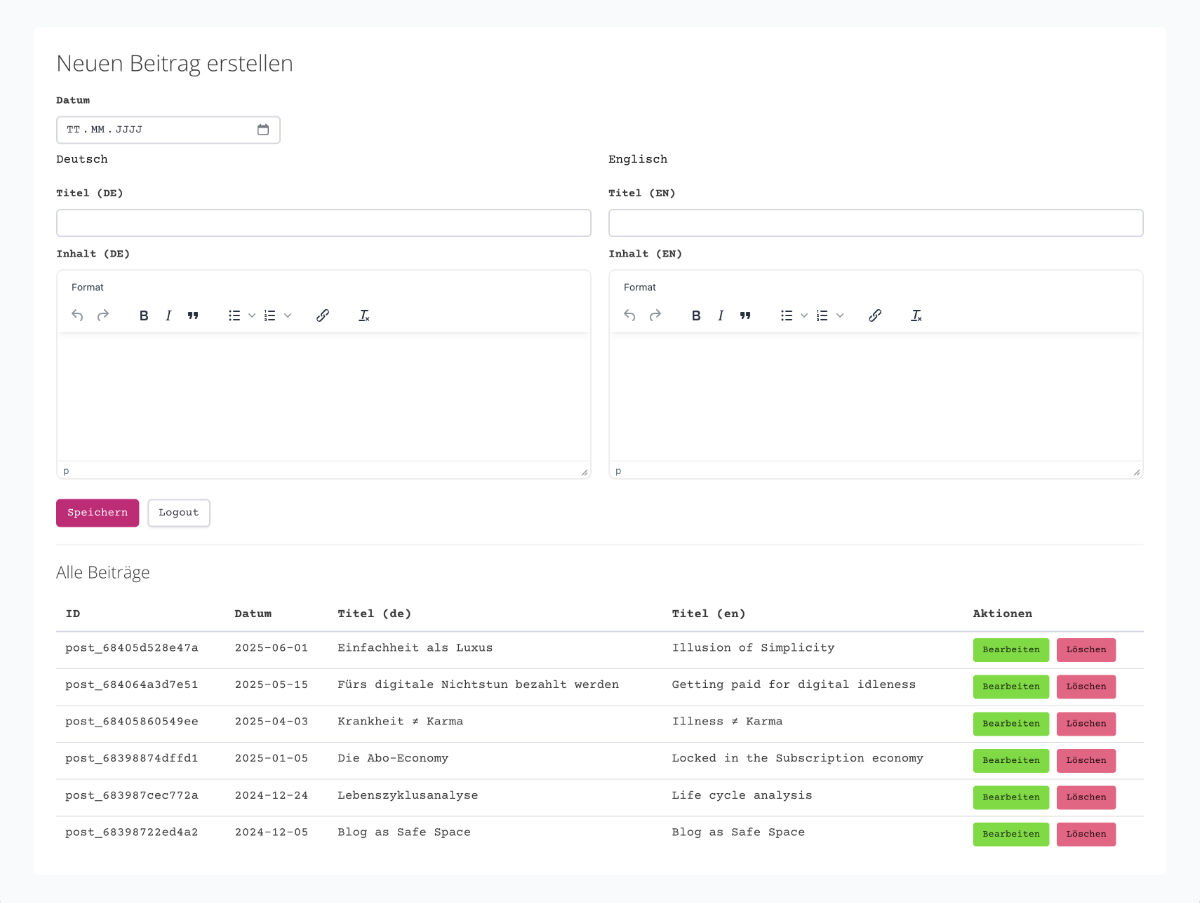
Task: Expand bullet list style options in German editor
Action: point(252,315)
